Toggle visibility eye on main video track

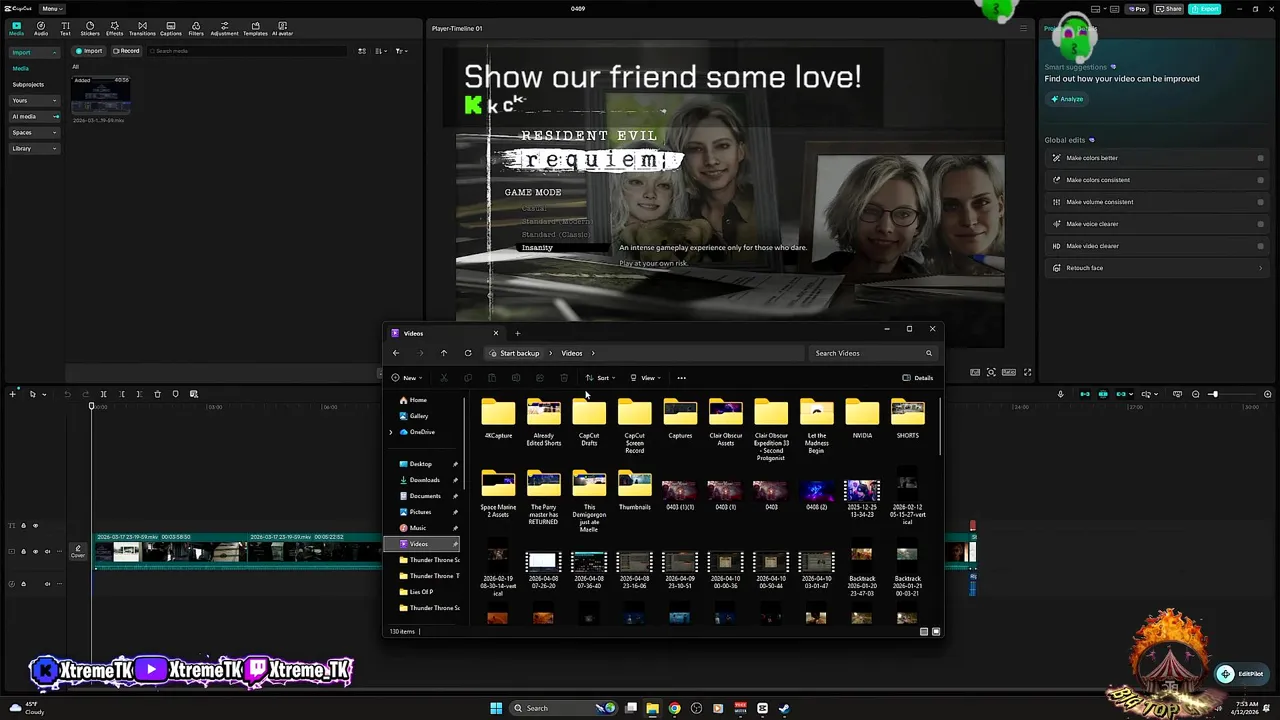click(36, 551)
